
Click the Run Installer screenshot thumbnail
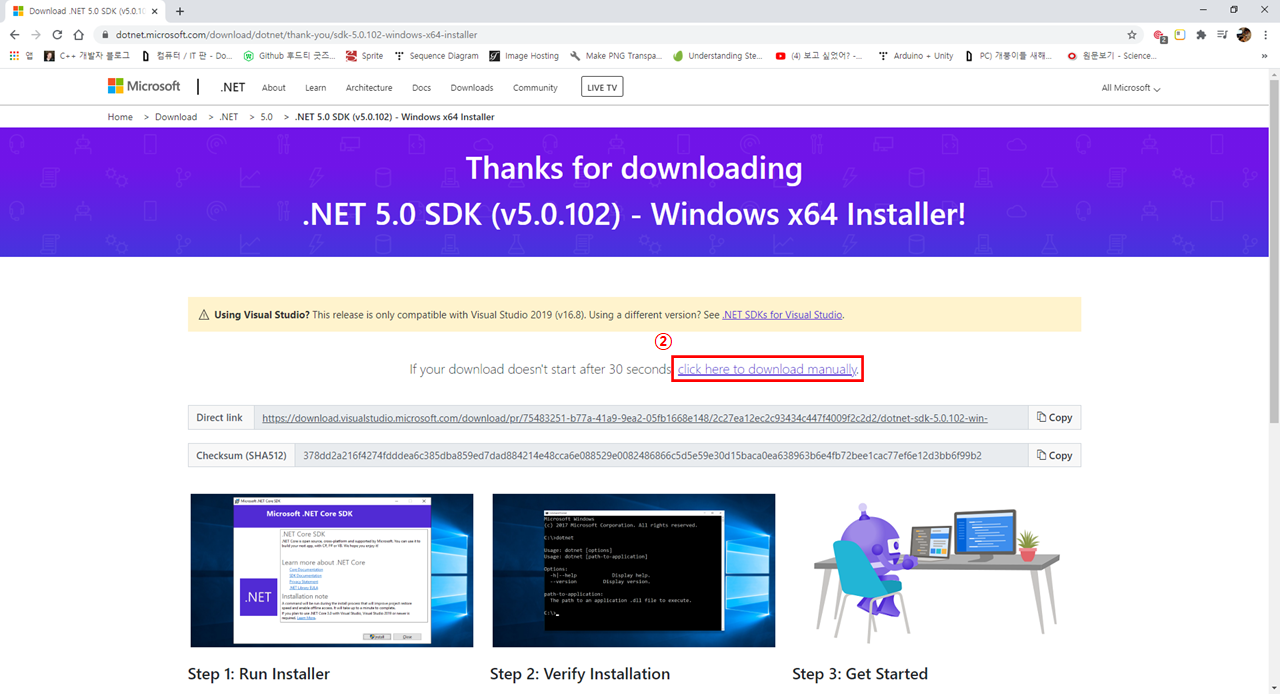pos(332,570)
